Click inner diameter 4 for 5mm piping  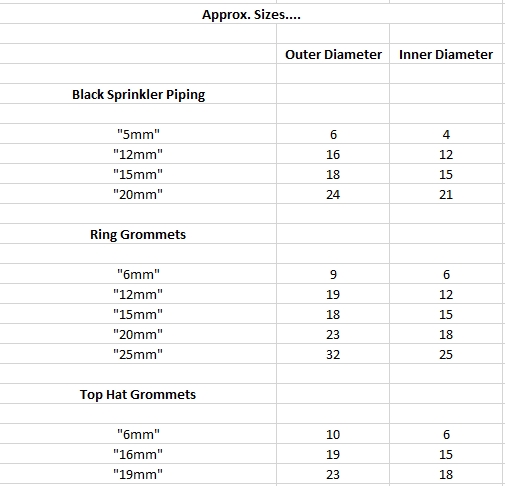[x=446, y=134]
